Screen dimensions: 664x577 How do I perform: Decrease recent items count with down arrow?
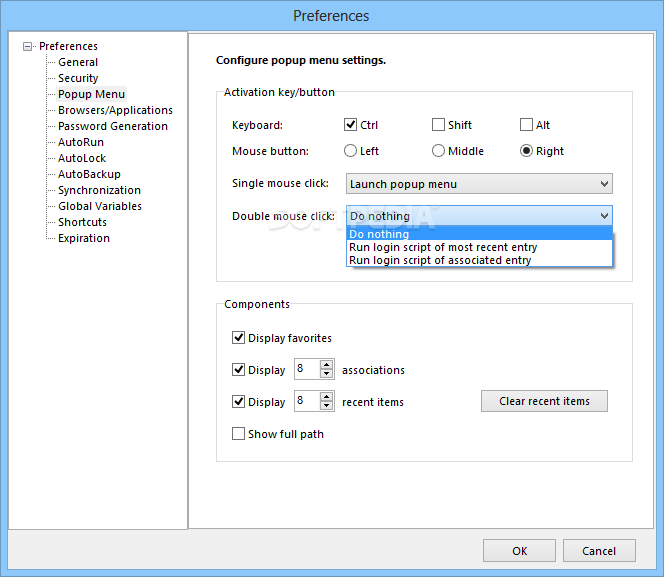(x=326, y=406)
